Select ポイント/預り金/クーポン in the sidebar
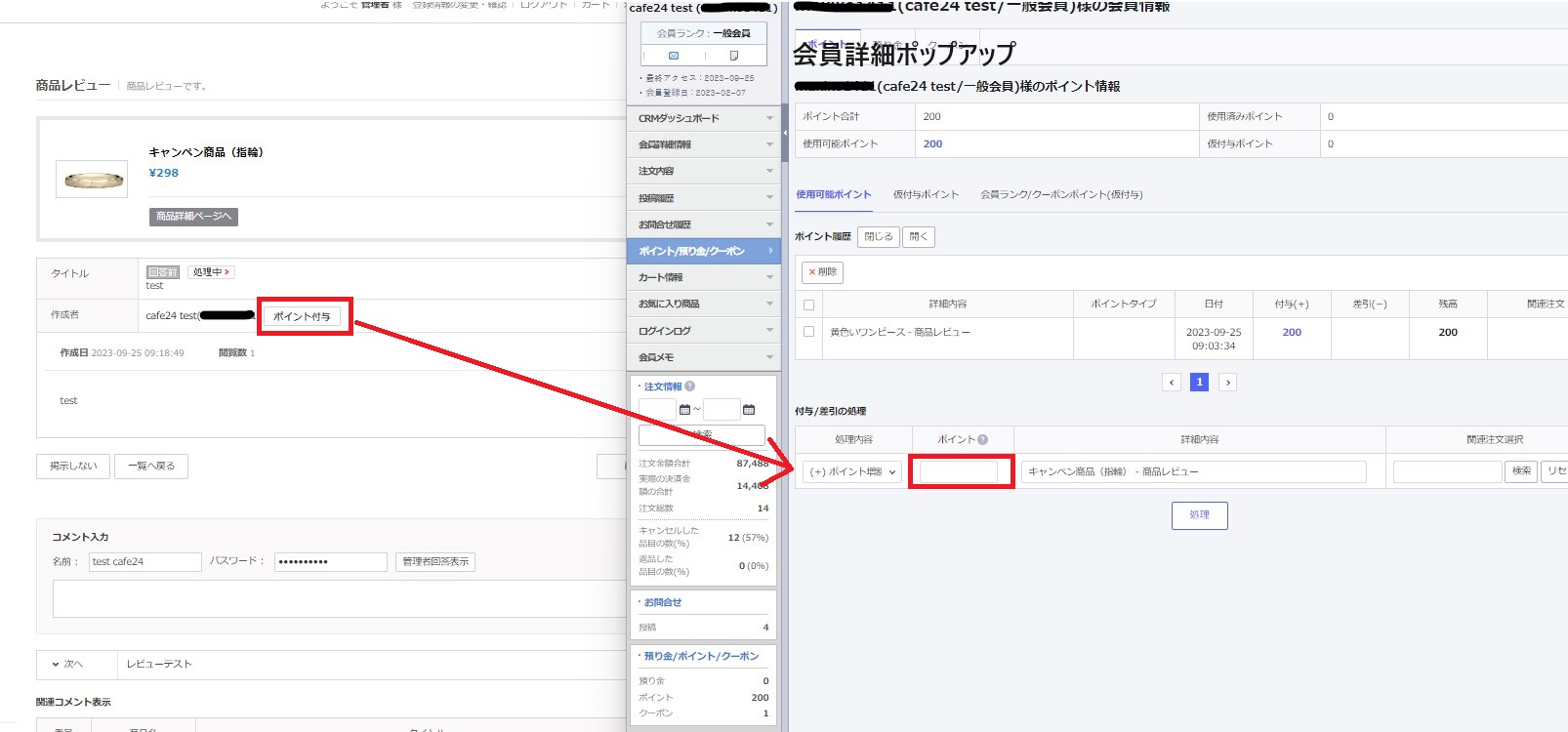 pyautogui.click(x=703, y=251)
